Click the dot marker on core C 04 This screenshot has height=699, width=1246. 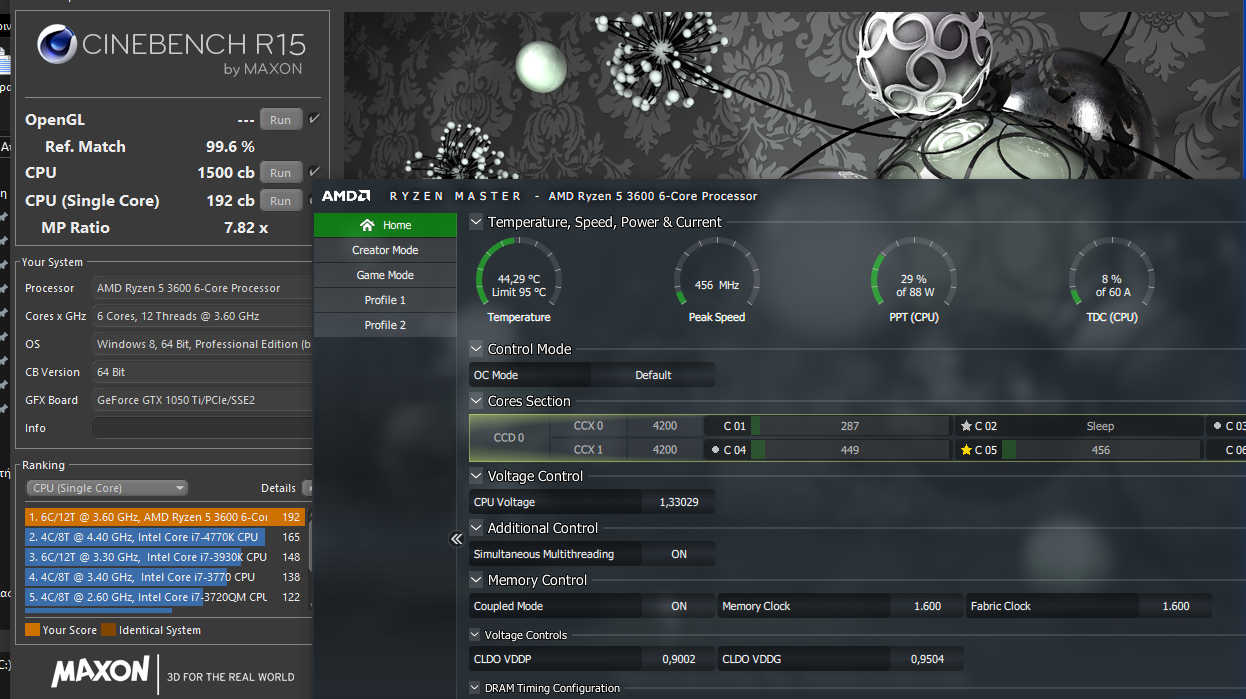coord(715,450)
